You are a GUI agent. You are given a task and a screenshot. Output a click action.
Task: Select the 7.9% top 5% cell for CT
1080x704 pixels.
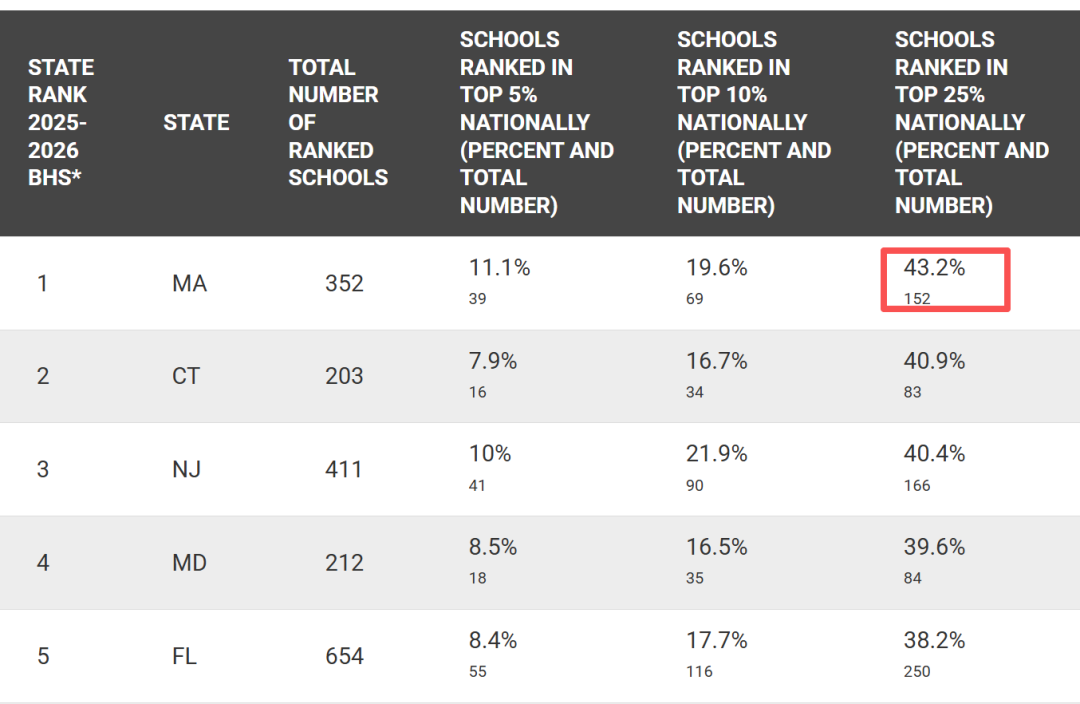[x=492, y=375]
